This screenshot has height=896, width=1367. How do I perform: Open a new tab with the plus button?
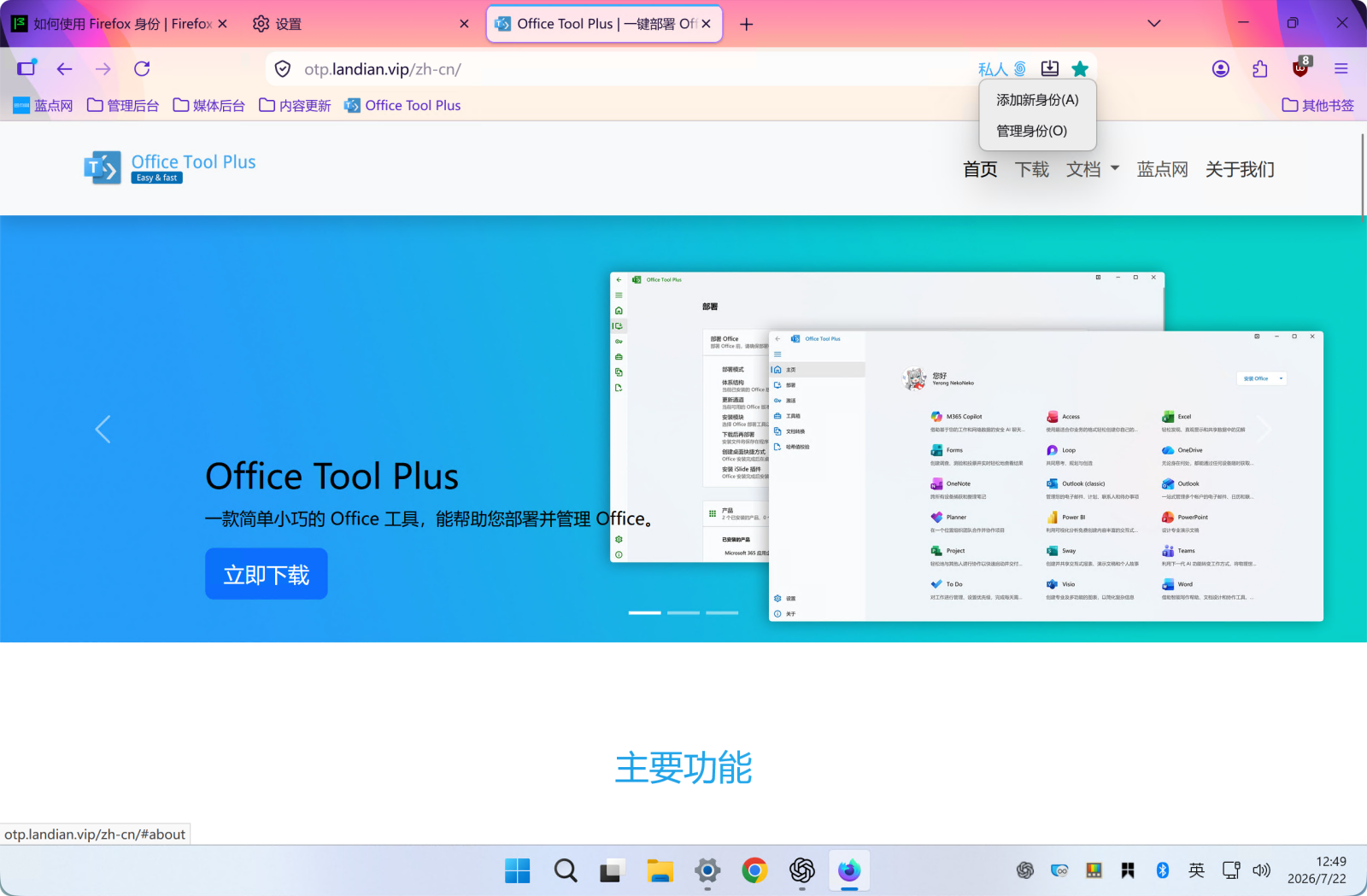[x=747, y=24]
